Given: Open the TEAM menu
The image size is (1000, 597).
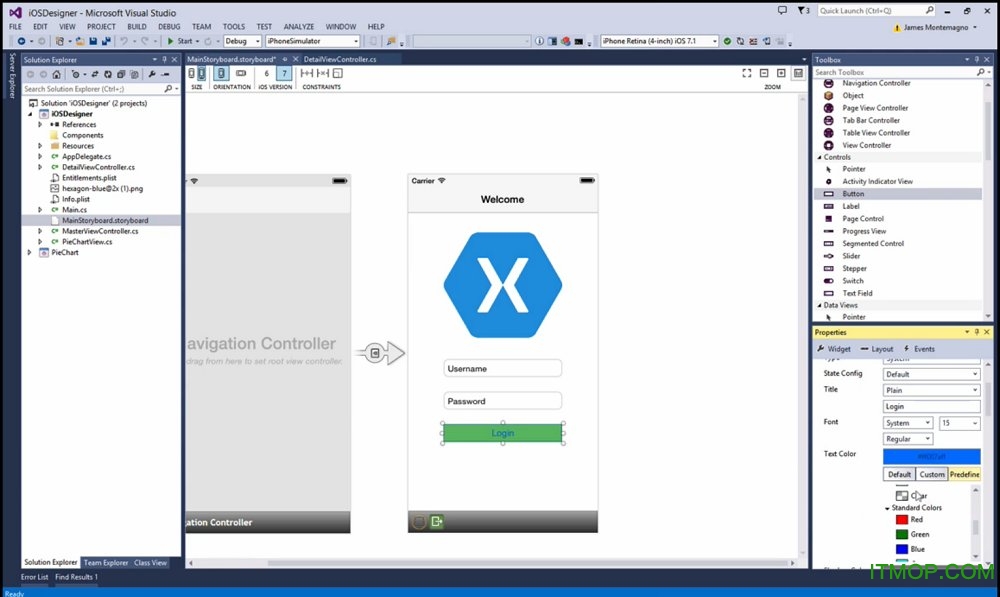Looking at the screenshot, I should pyautogui.click(x=201, y=26).
